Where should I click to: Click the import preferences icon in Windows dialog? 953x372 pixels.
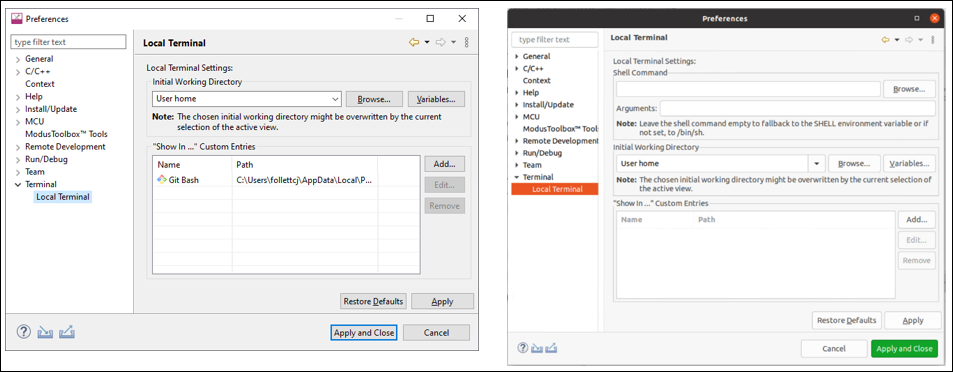(46, 332)
